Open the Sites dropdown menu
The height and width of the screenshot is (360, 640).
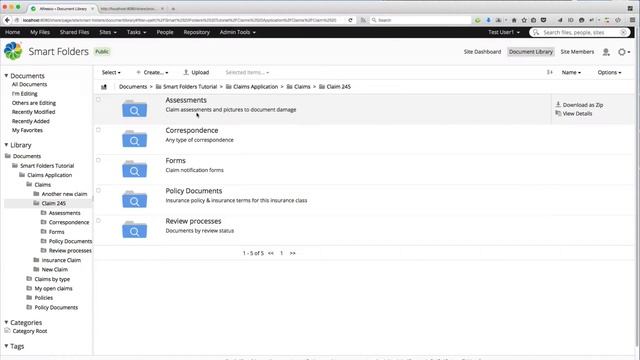(108, 32)
